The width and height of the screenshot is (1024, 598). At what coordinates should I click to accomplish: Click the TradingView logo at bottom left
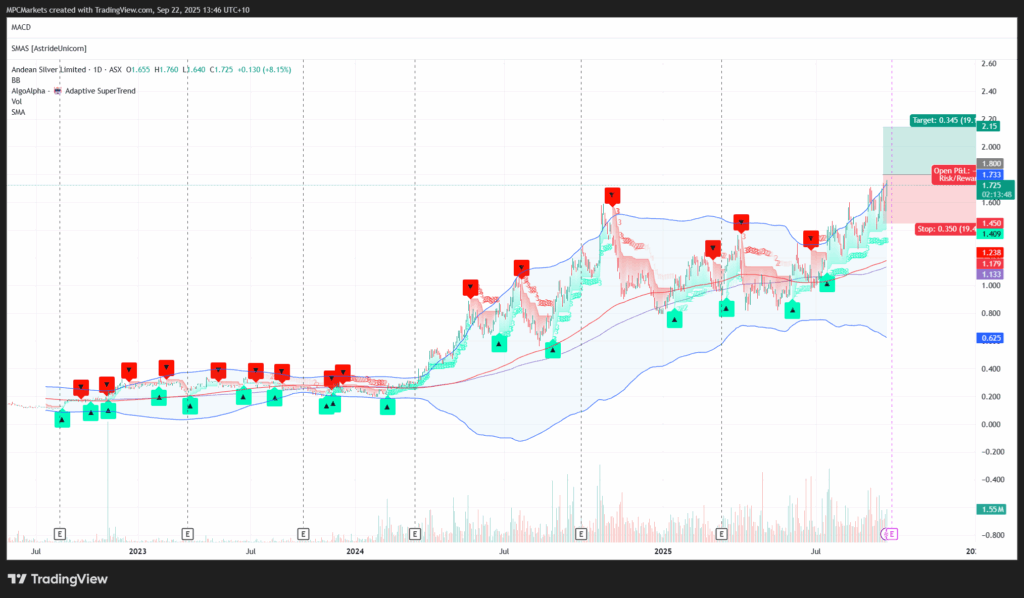tap(57, 579)
